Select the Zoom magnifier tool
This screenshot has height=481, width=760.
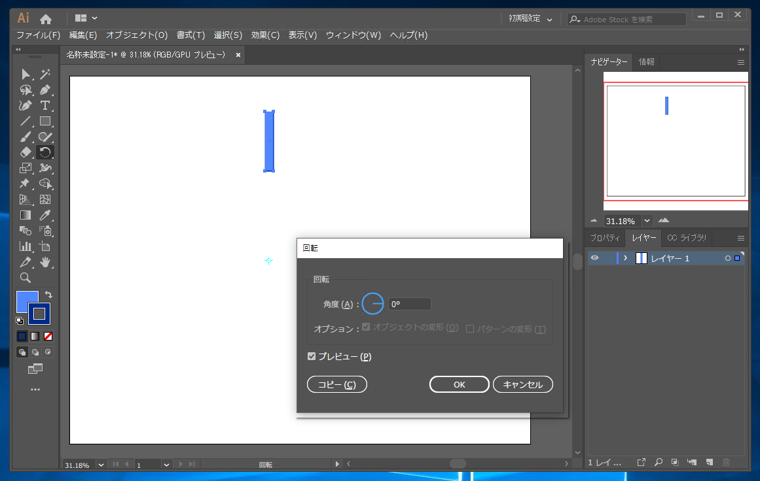pos(25,278)
